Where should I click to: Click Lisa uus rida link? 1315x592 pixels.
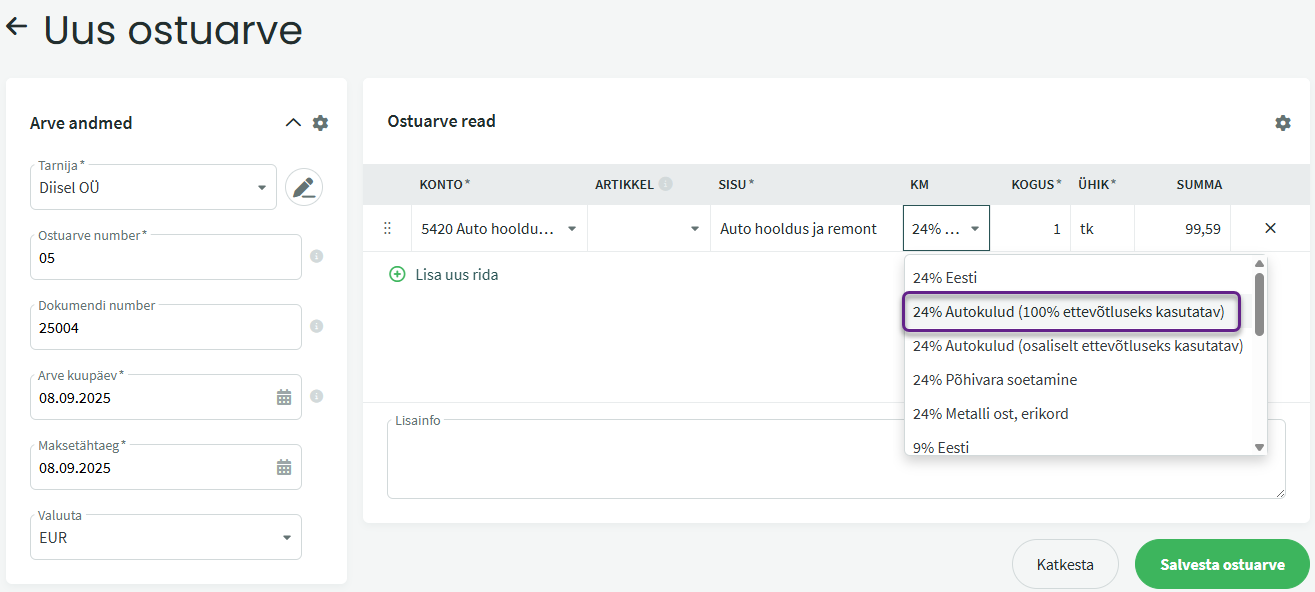pos(444,274)
